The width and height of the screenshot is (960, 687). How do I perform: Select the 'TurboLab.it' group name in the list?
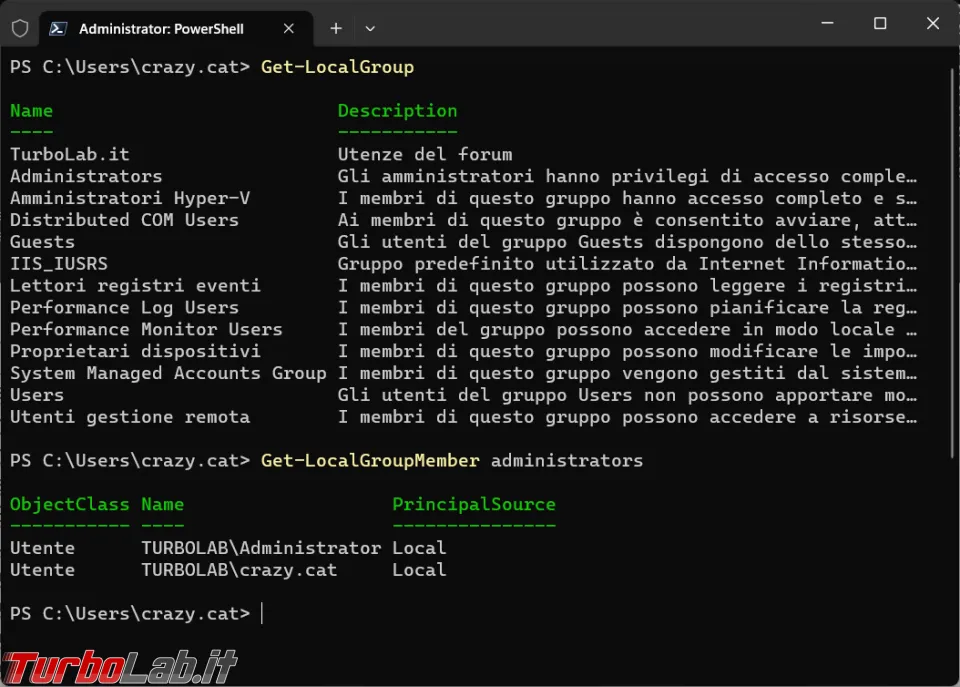[70, 154]
